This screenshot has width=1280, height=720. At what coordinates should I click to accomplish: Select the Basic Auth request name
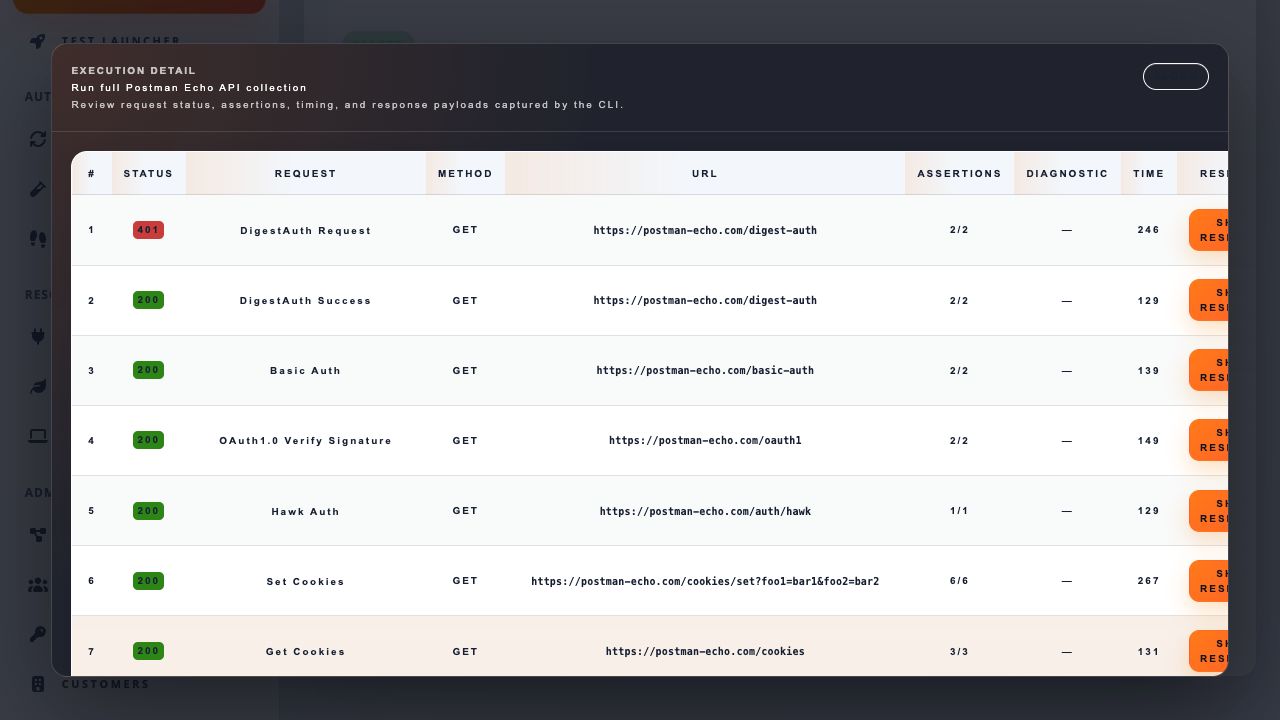point(305,371)
